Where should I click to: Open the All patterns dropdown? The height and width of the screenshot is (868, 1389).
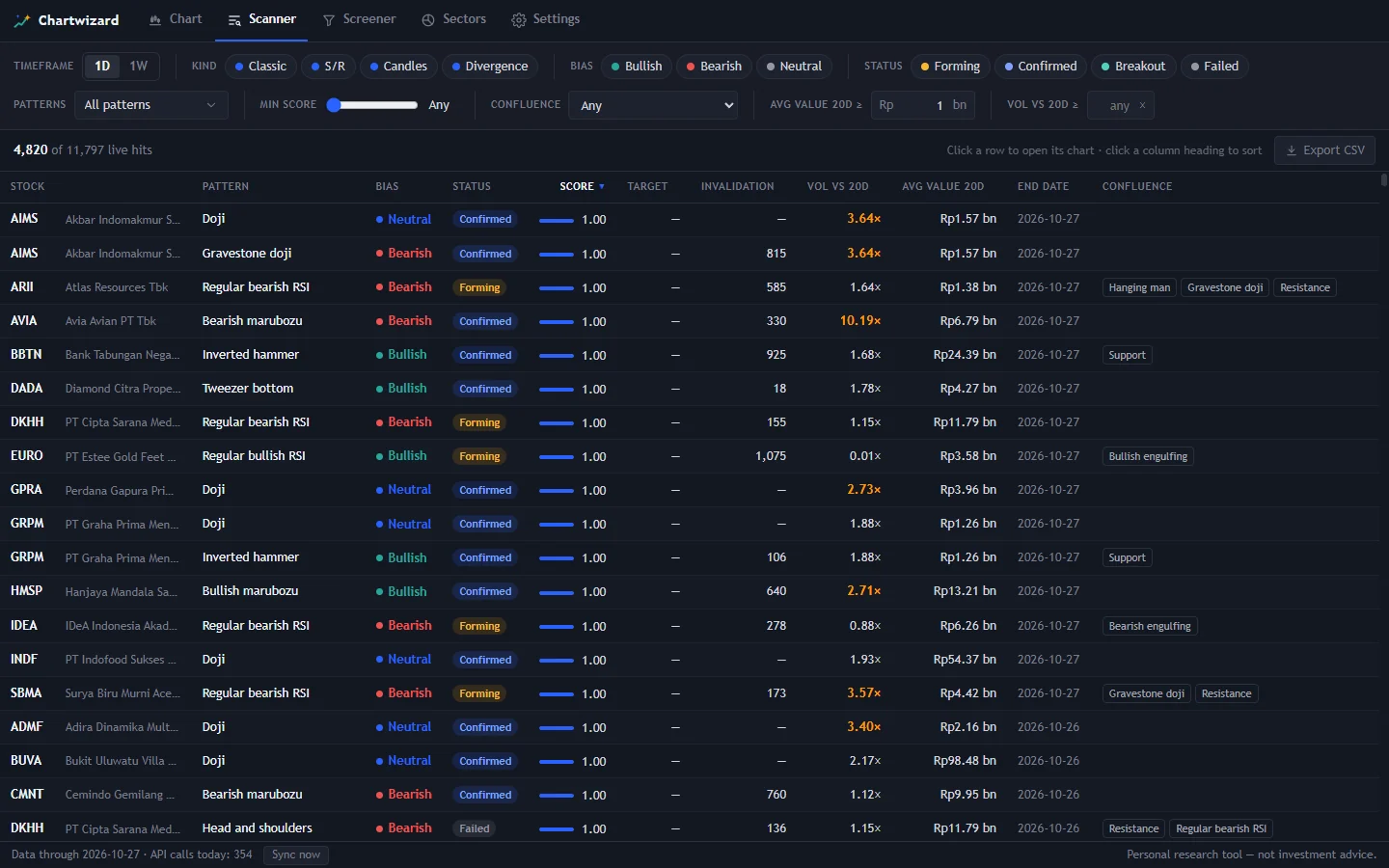coord(151,105)
